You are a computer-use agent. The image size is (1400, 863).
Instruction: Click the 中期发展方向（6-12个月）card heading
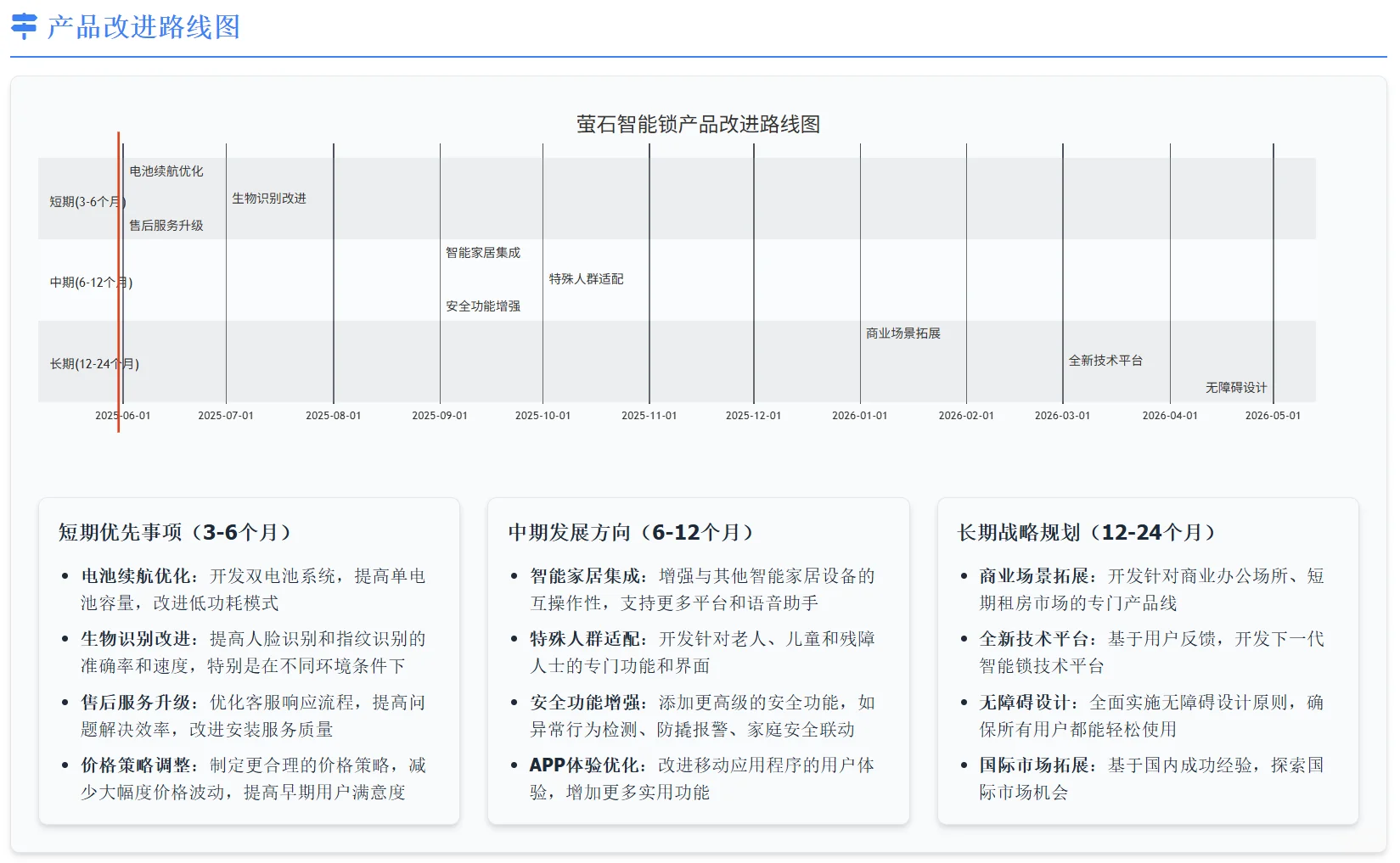coord(631,532)
